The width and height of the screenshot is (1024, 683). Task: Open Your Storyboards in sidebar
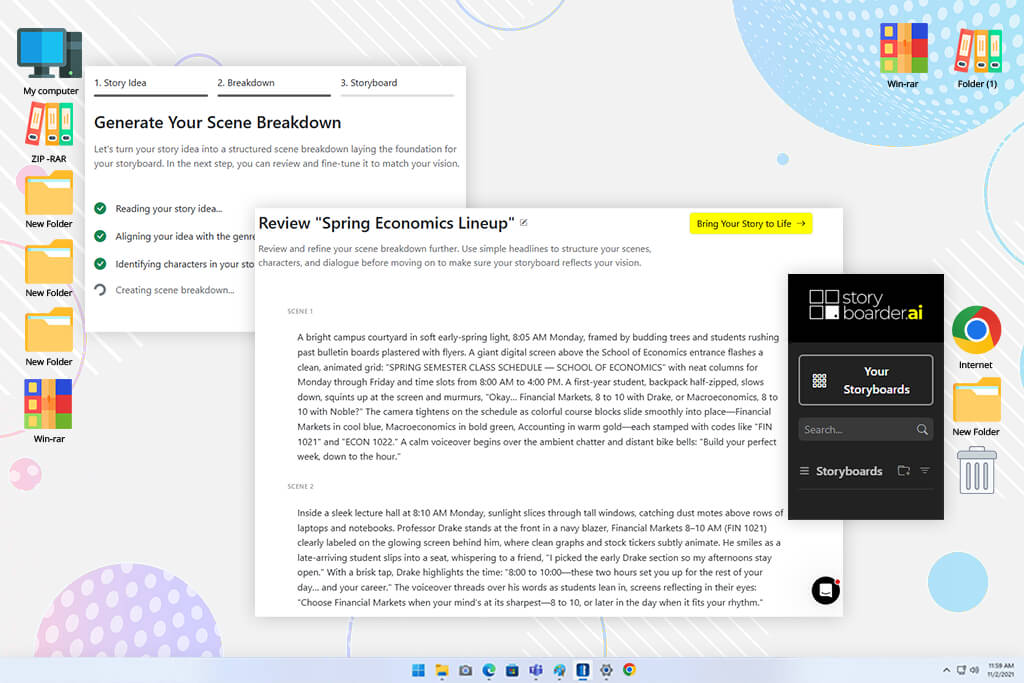[865, 380]
